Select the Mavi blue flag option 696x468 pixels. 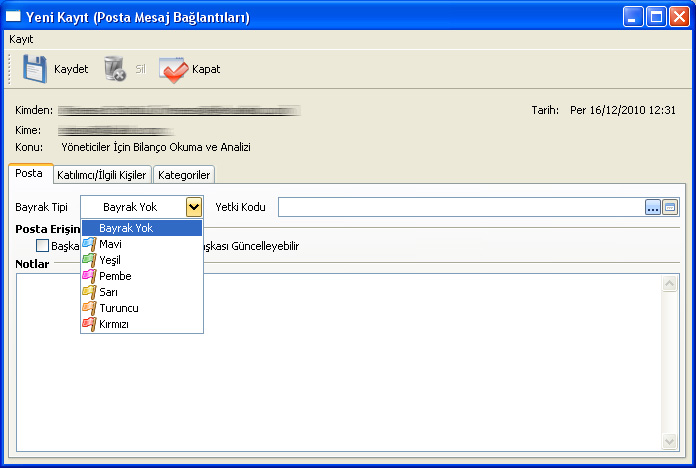(x=110, y=244)
